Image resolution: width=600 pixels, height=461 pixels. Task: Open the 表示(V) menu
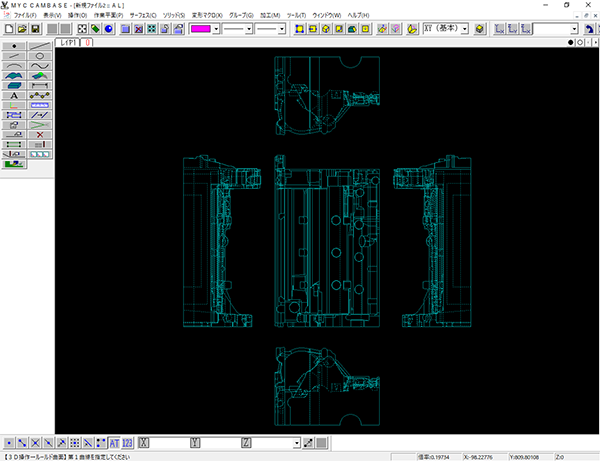pos(52,15)
